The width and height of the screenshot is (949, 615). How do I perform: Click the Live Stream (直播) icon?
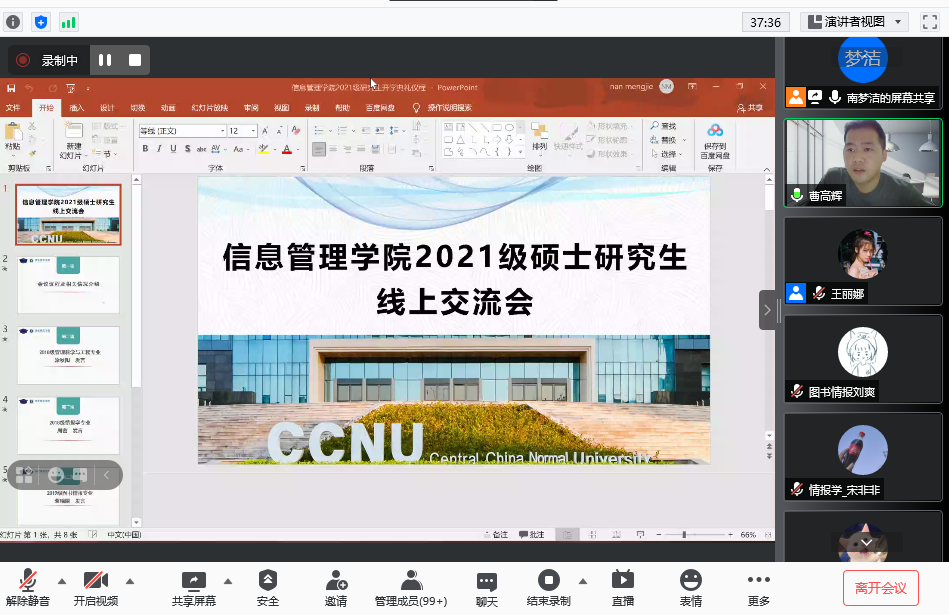point(622,580)
